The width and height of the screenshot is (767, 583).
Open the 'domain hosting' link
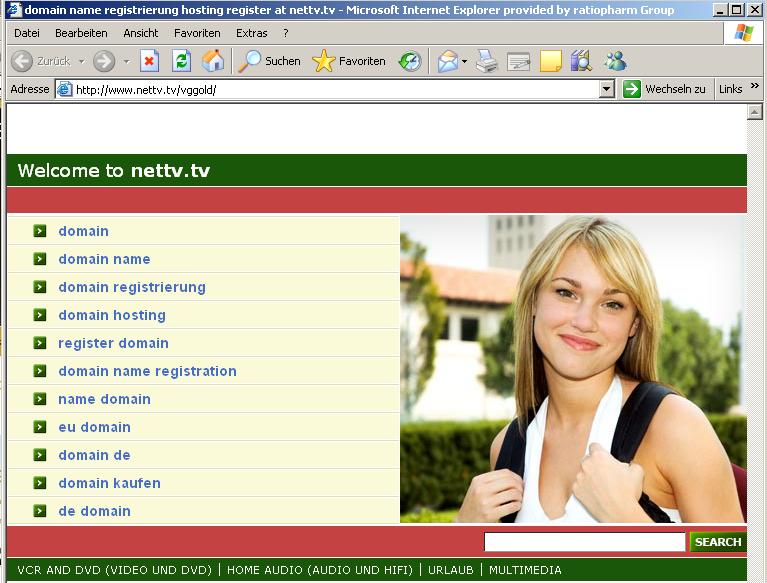tap(112, 315)
